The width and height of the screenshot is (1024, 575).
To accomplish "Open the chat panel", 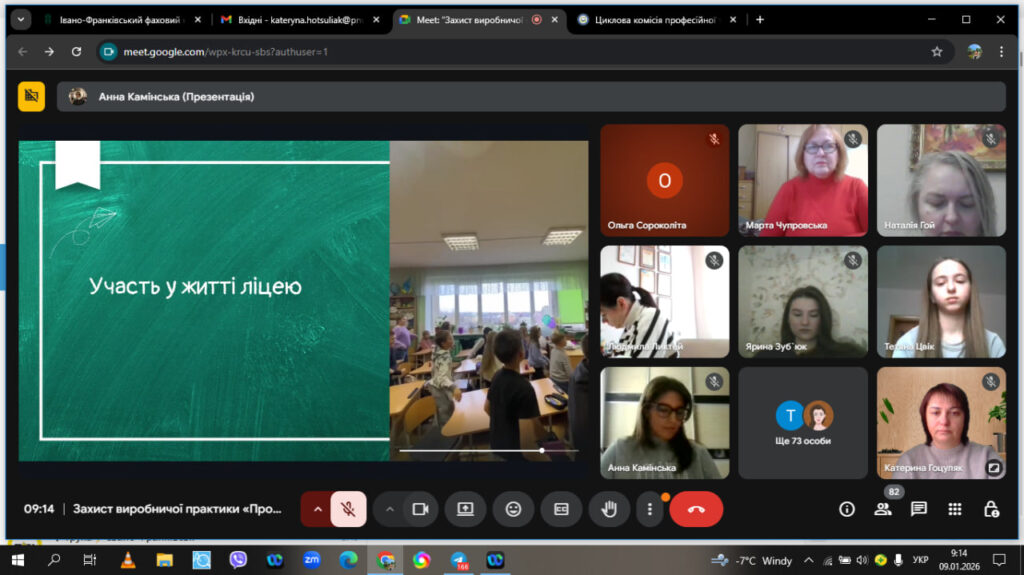I will point(919,509).
